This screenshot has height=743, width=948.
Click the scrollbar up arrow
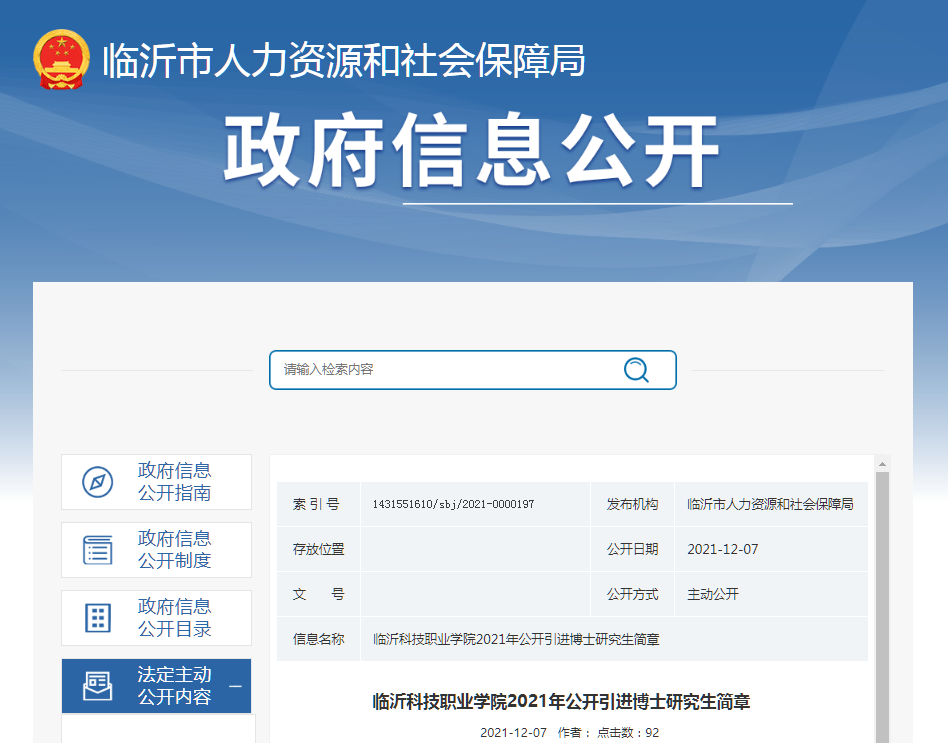(x=882, y=464)
